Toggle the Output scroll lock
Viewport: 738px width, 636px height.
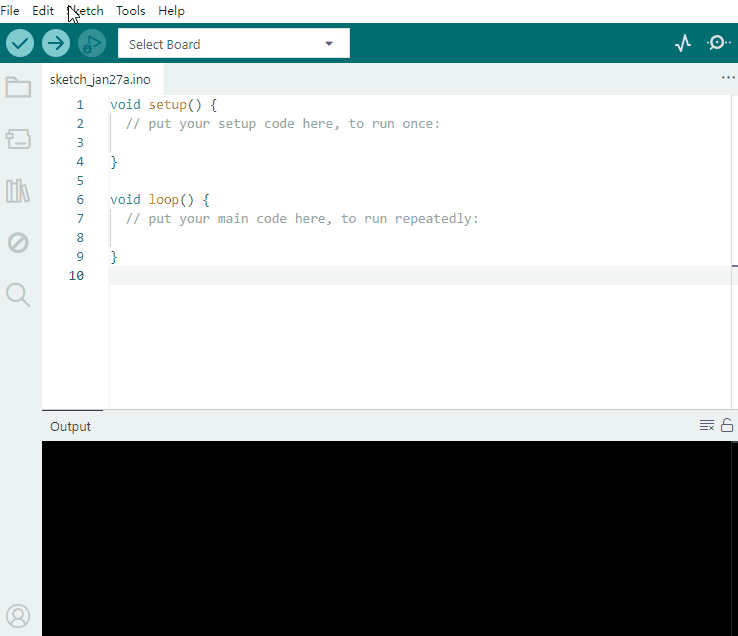pyautogui.click(x=727, y=425)
